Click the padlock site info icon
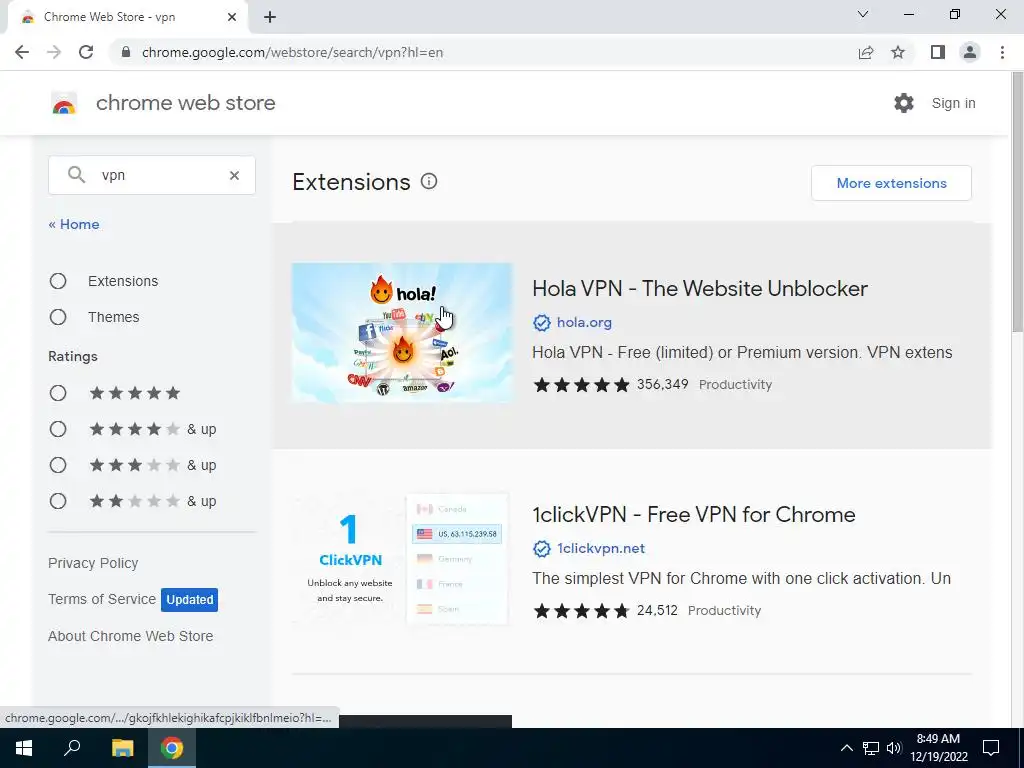 click(127, 52)
